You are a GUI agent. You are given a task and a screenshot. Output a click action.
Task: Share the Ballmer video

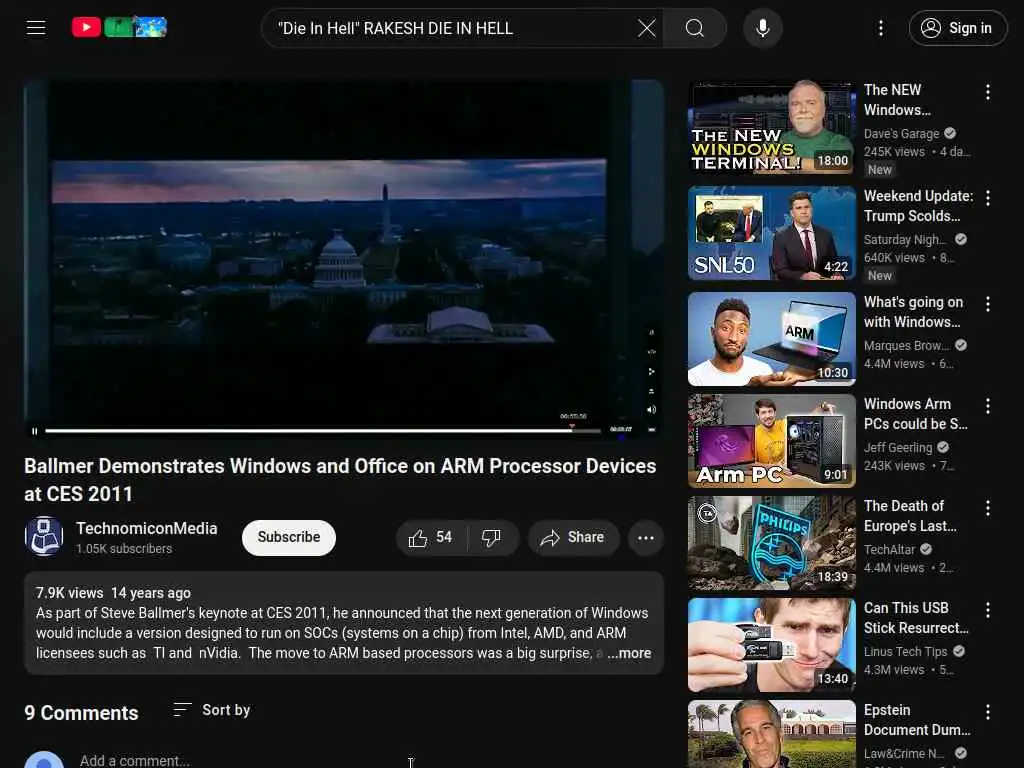click(573, 537)
